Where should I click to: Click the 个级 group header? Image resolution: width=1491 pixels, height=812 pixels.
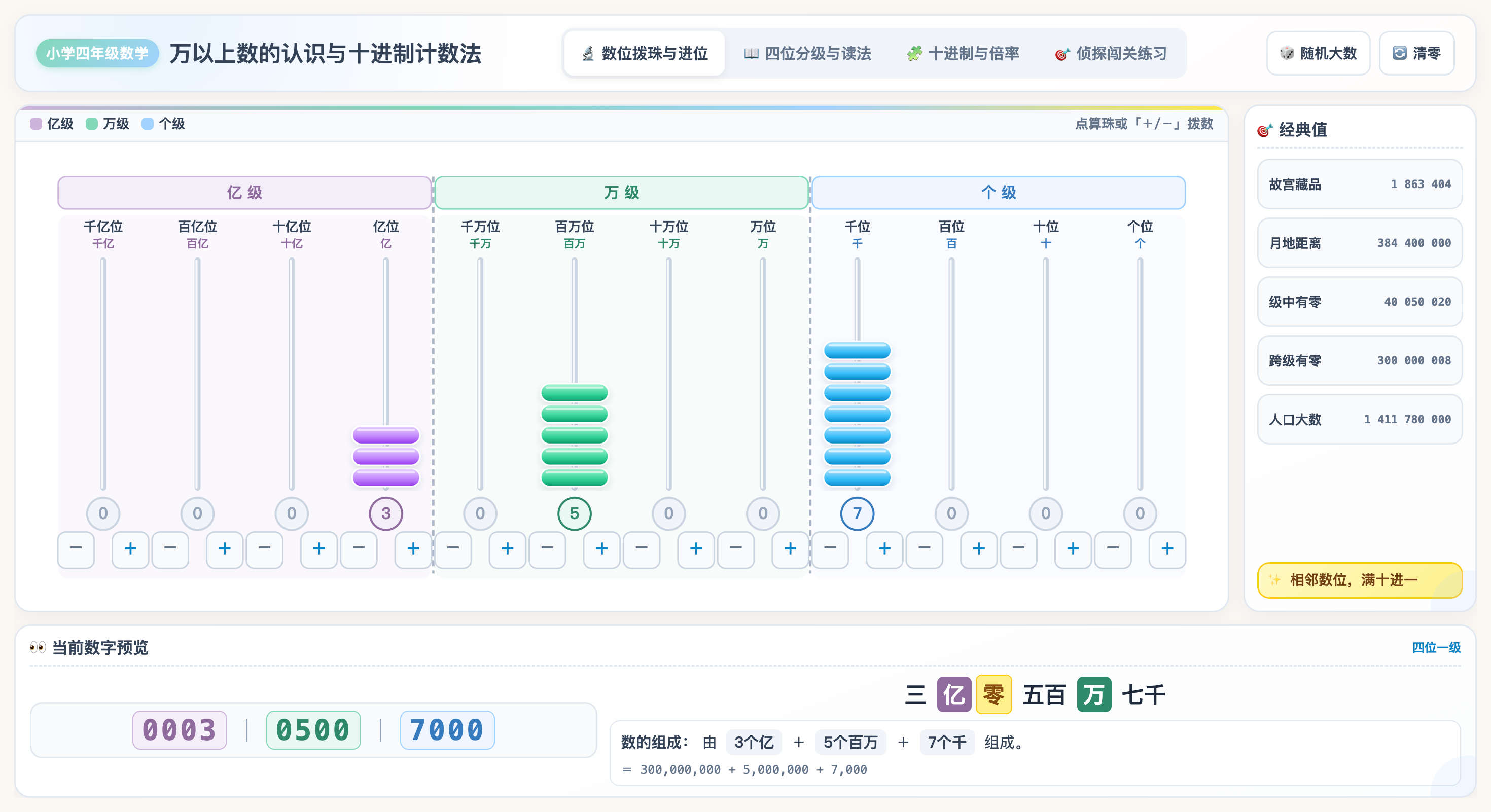pyautogui.click(x=999, y=193)
